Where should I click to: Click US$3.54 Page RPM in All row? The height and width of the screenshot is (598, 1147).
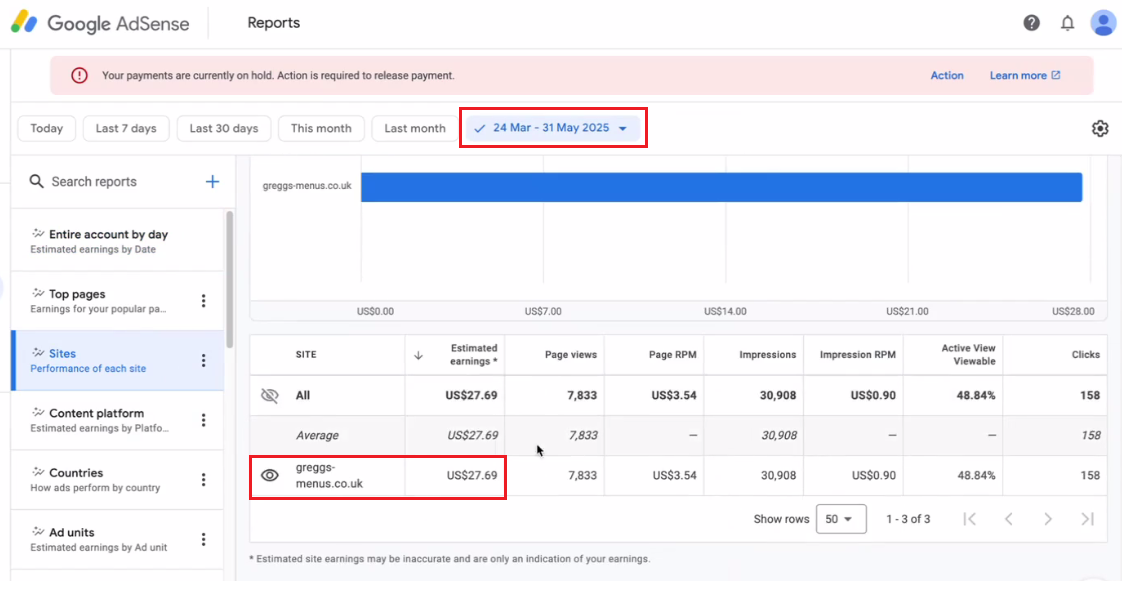pyautogui.click(x=674, y=395)
